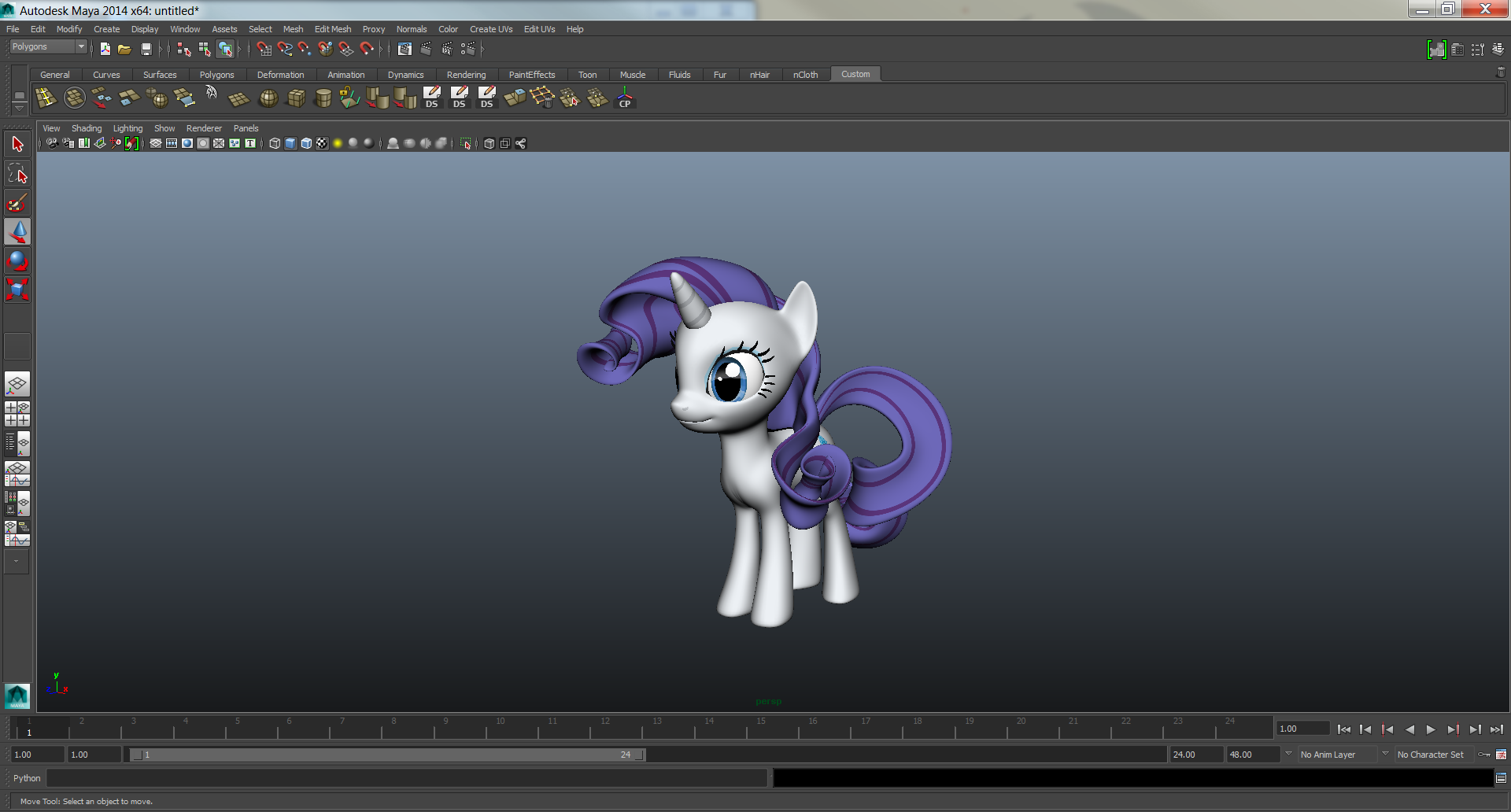Open the Normals menu

pyautogui.click(x=412, y=29)
